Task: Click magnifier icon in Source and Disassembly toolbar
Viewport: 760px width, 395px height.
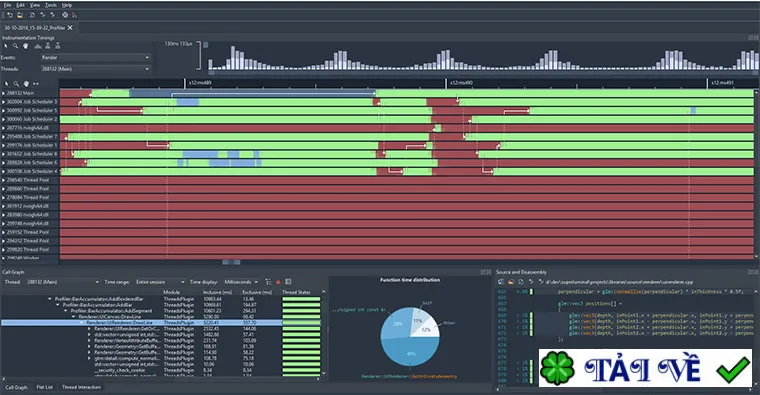Action: tap(521, 282)
